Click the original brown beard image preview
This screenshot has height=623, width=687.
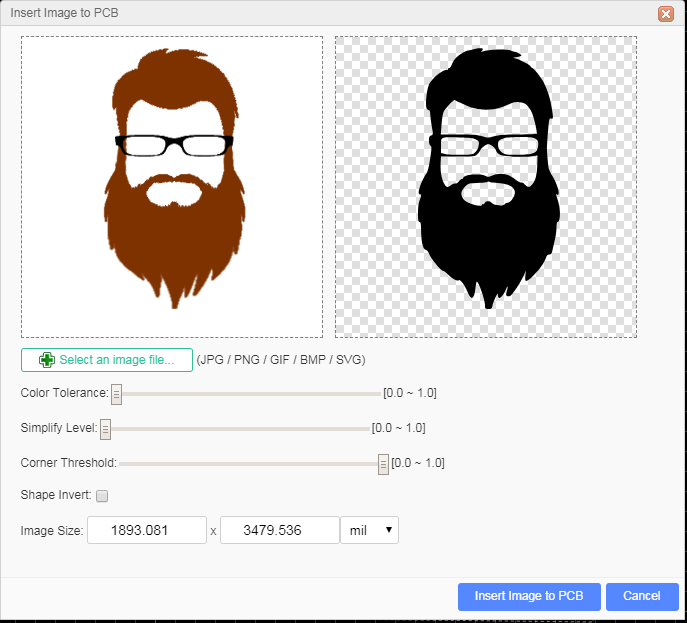click(172, 187)
